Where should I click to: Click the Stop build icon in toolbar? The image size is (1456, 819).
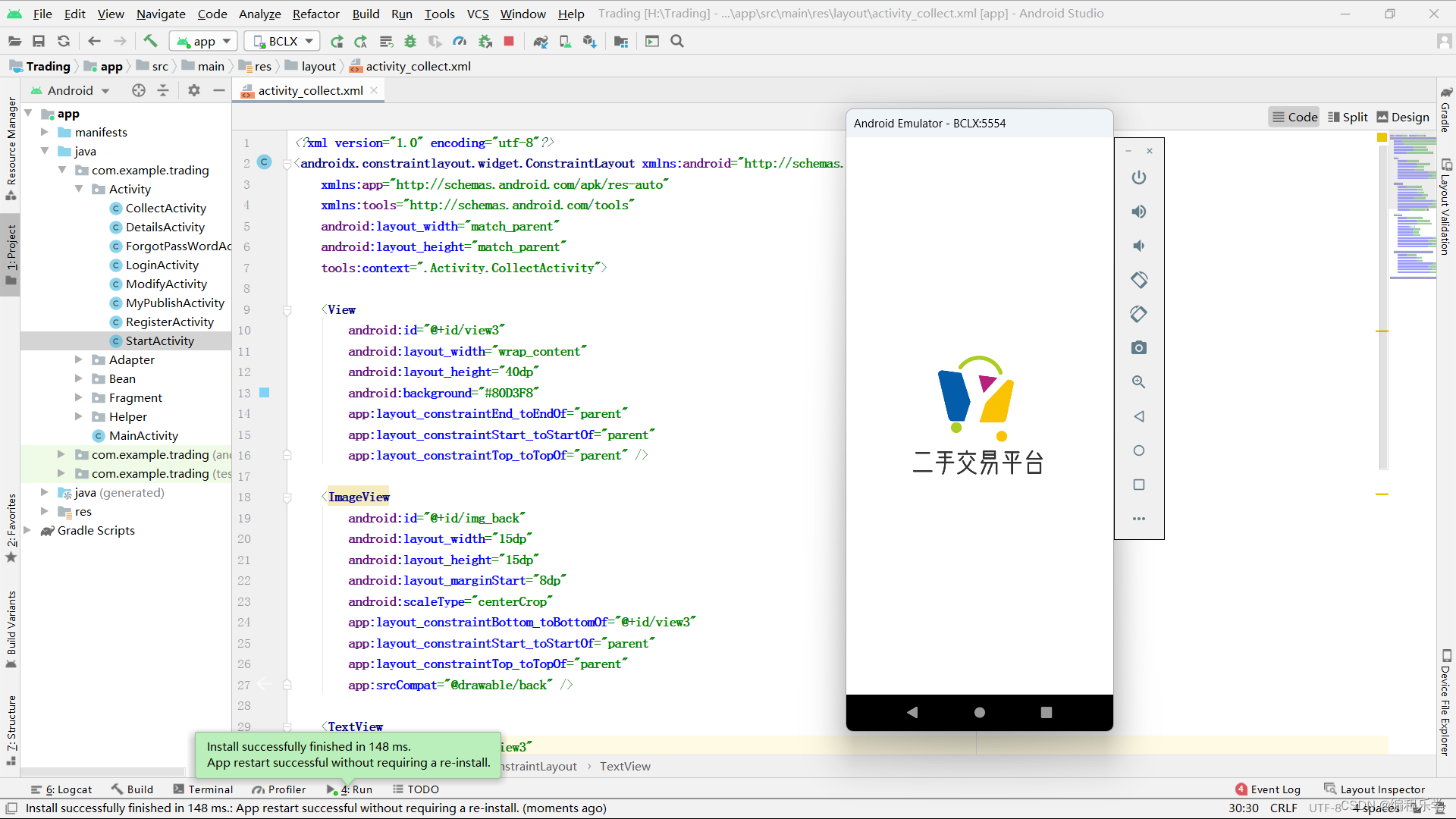coord(509,41)
